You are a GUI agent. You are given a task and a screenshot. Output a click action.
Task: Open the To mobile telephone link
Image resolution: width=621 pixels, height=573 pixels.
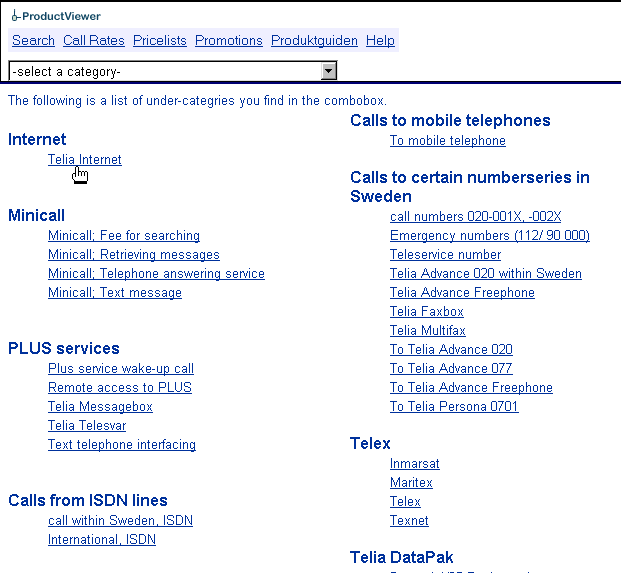448,140
